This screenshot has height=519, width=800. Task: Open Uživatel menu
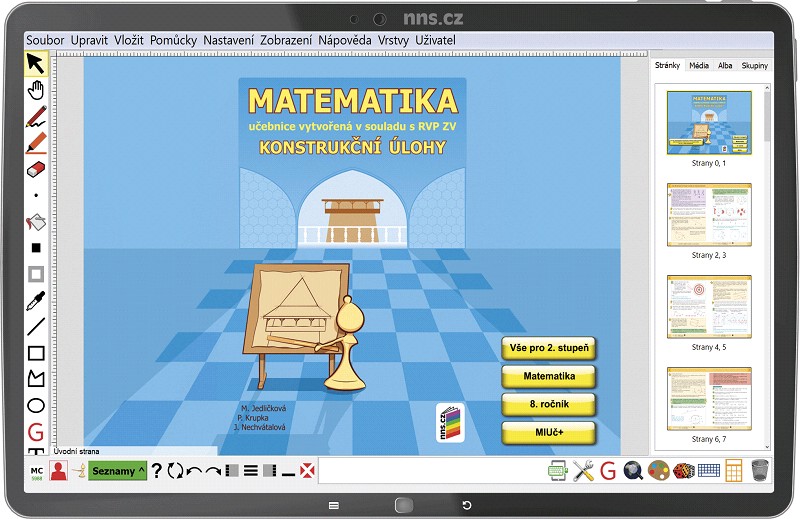click(x=435, y=40)
